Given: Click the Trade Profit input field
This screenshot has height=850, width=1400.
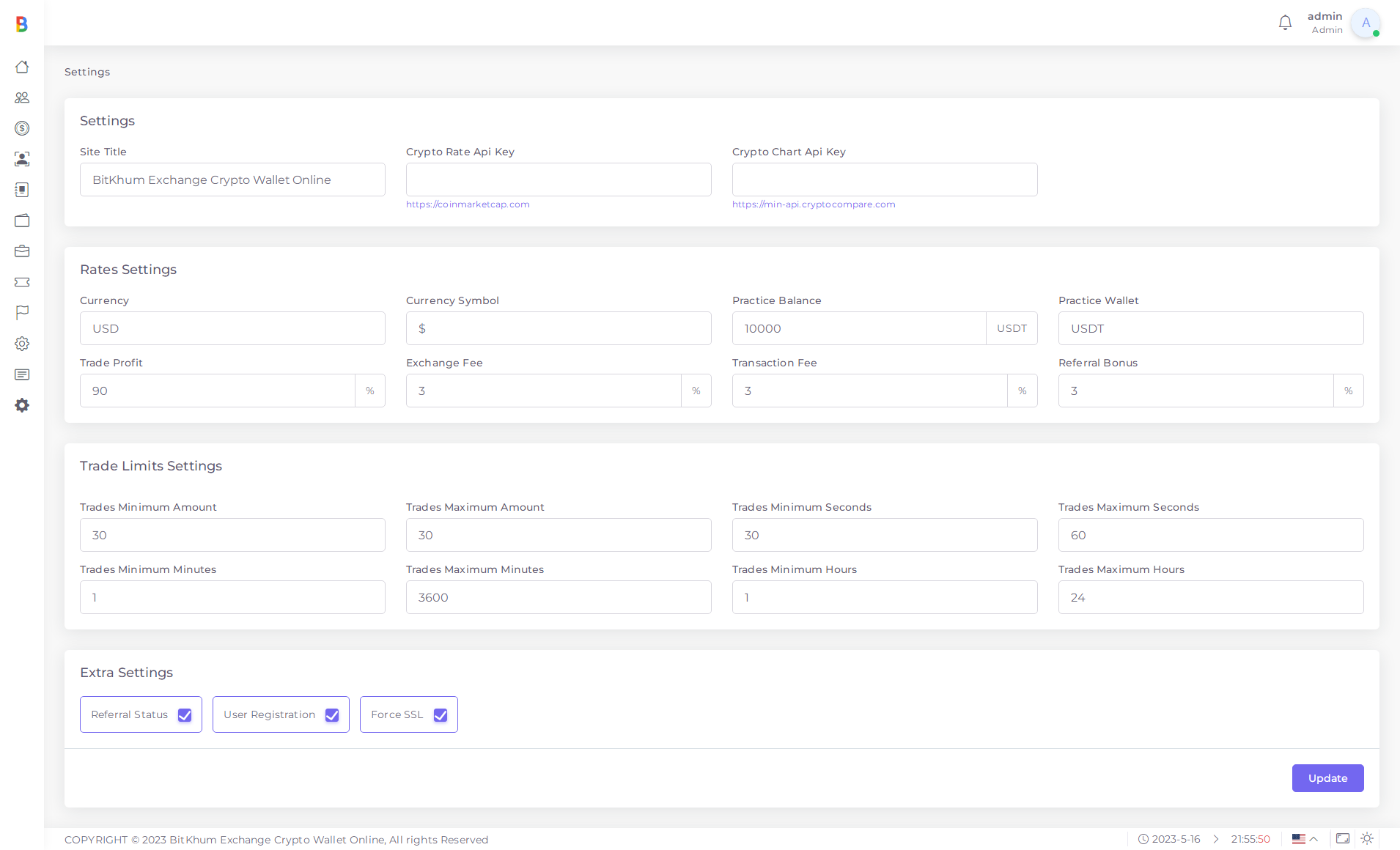Looking at the screenshot, I should click(x=218, y=391).
